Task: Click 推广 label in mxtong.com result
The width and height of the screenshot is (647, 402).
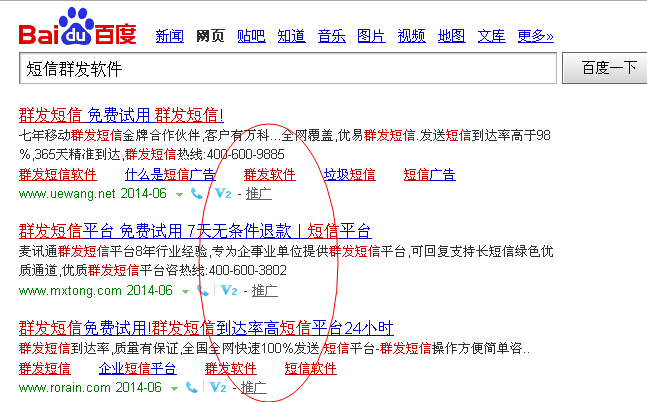Action: click(264, 291)
